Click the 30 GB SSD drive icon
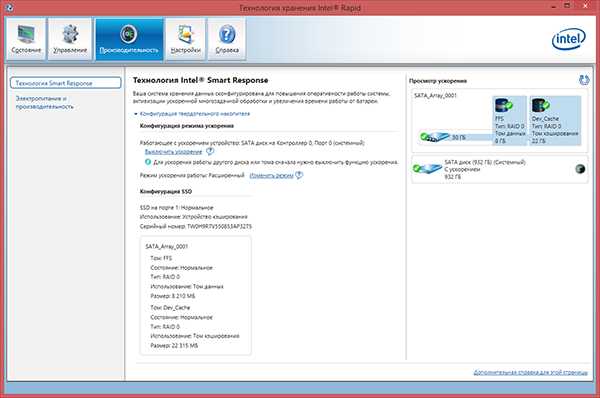The height and width of the screenshot is (398, 600). click(x=435, y=137)
